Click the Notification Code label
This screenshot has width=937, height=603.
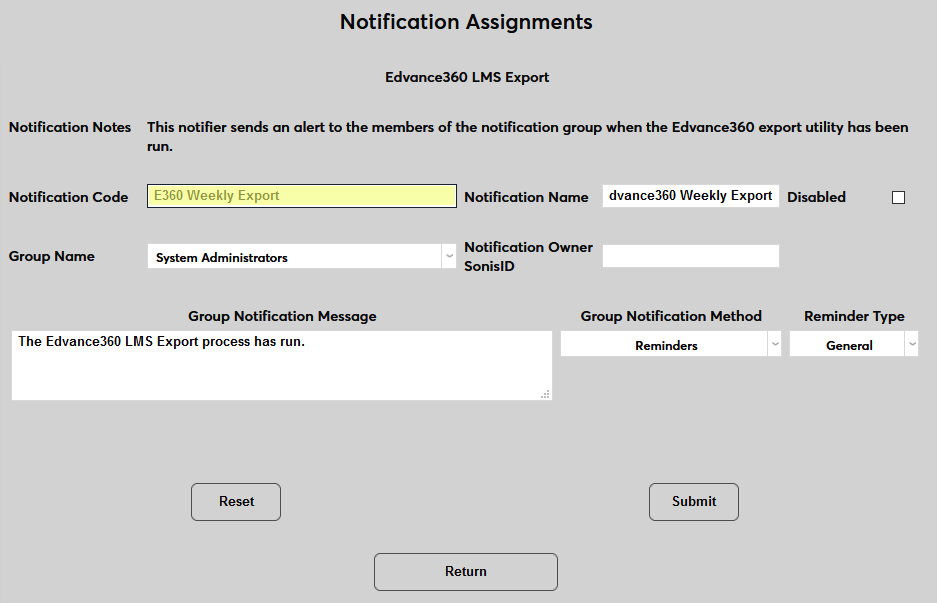coord(68,197)
